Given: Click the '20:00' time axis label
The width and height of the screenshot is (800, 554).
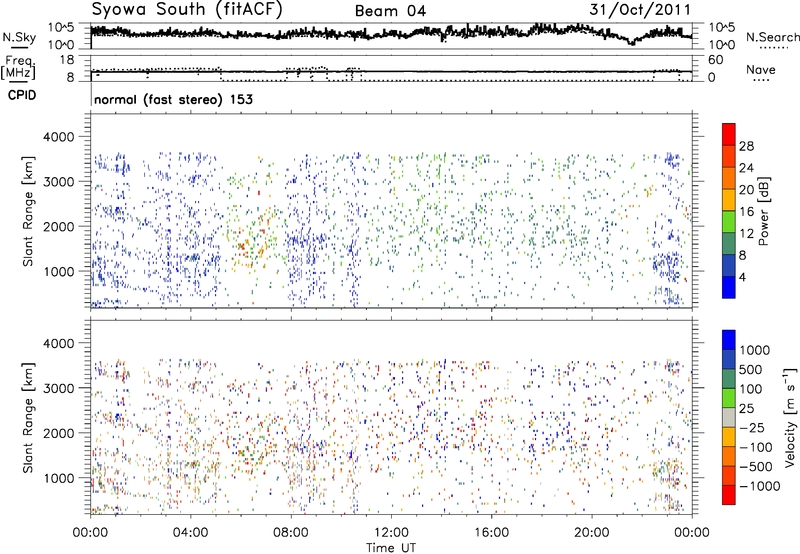Looking at the screenshot, I should [x=592, y=533].
